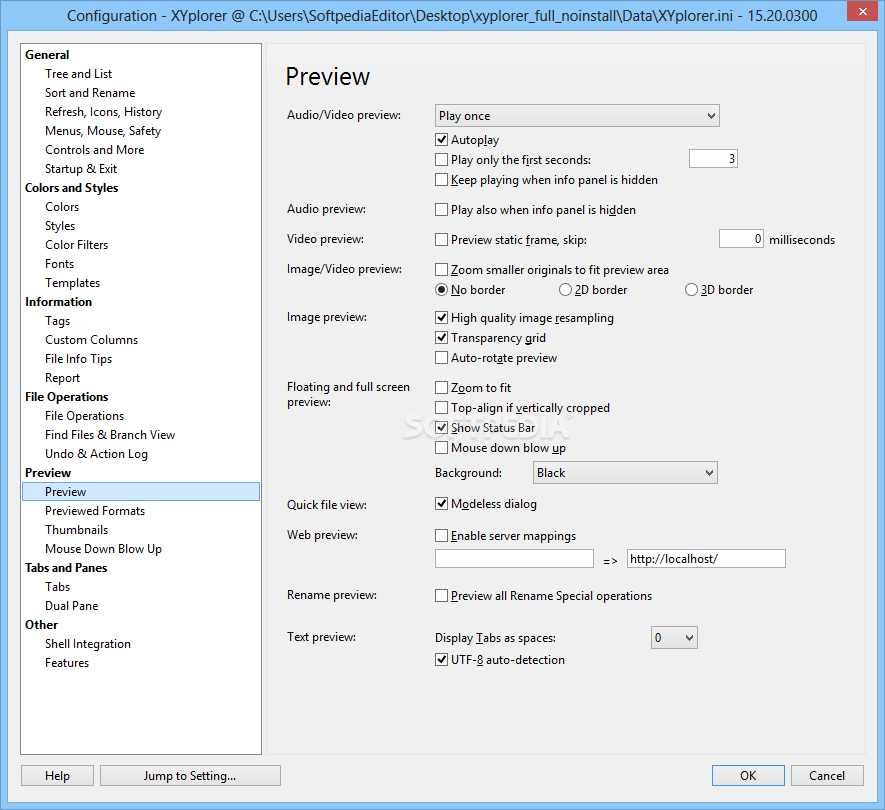
Task: Click Jump to Setting... button
Action: (190, 776)
